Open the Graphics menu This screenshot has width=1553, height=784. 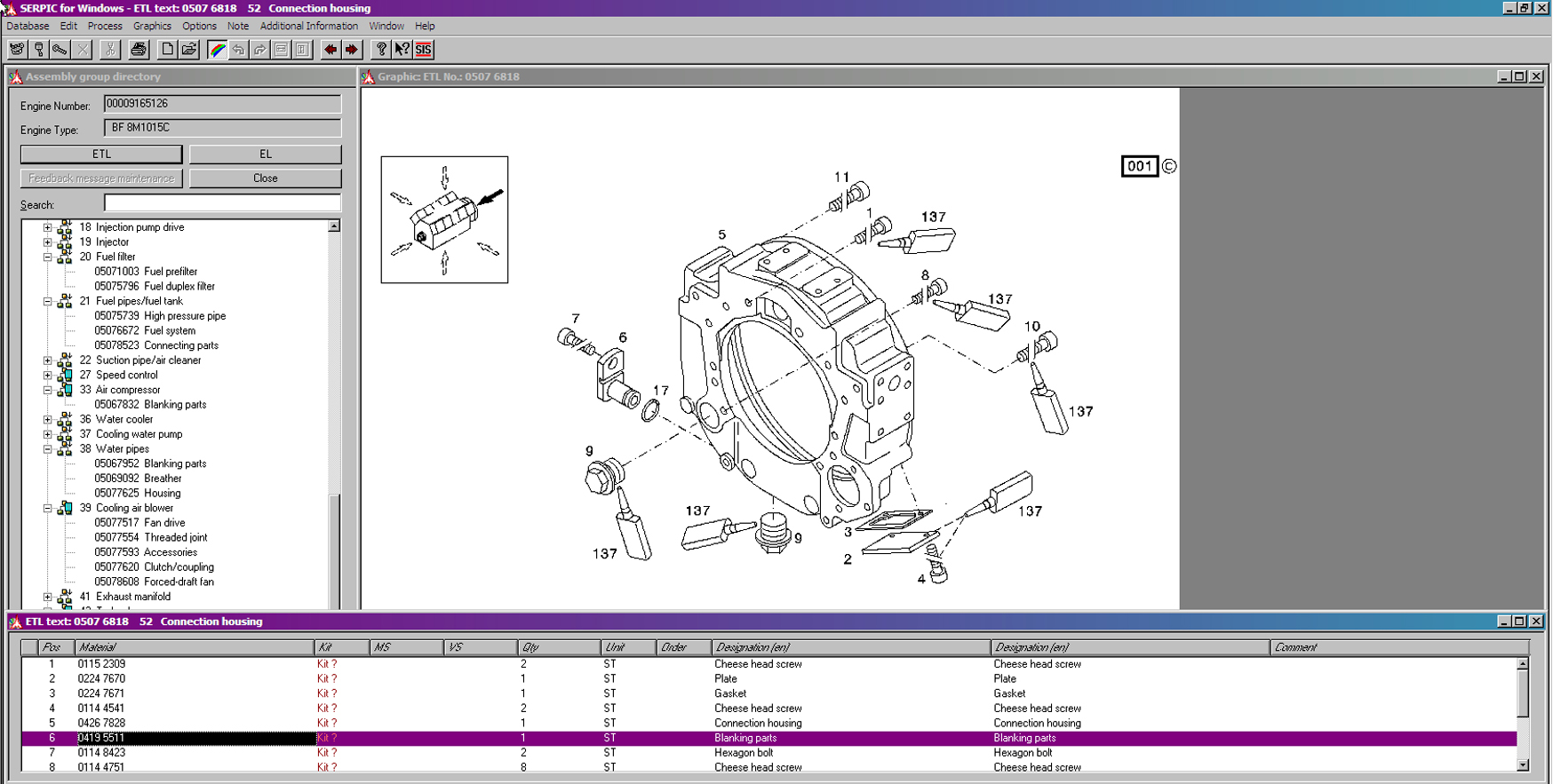click(x=152, y=27)
